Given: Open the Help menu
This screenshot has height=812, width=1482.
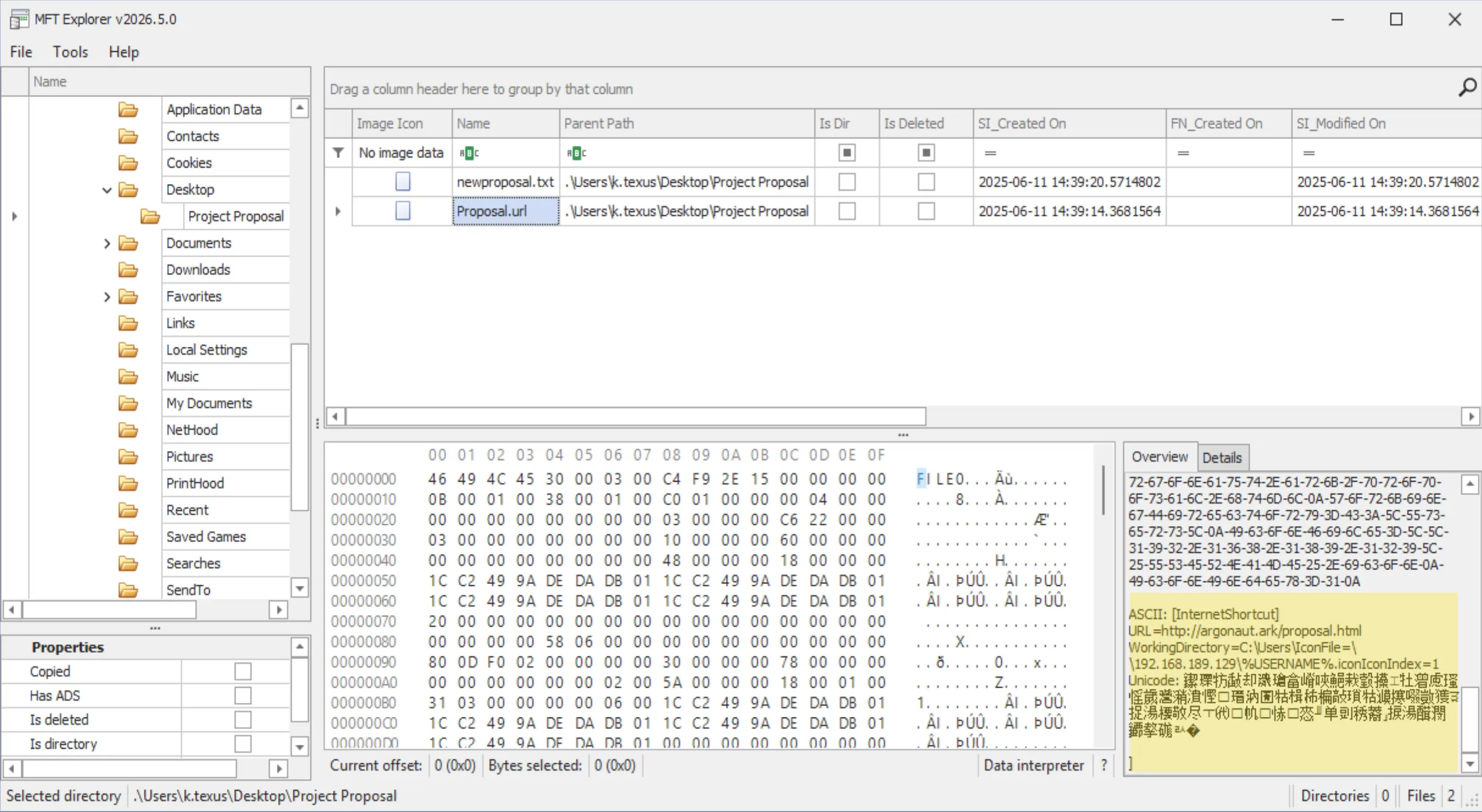Looking at the screenshot, I should coord(124,52).
